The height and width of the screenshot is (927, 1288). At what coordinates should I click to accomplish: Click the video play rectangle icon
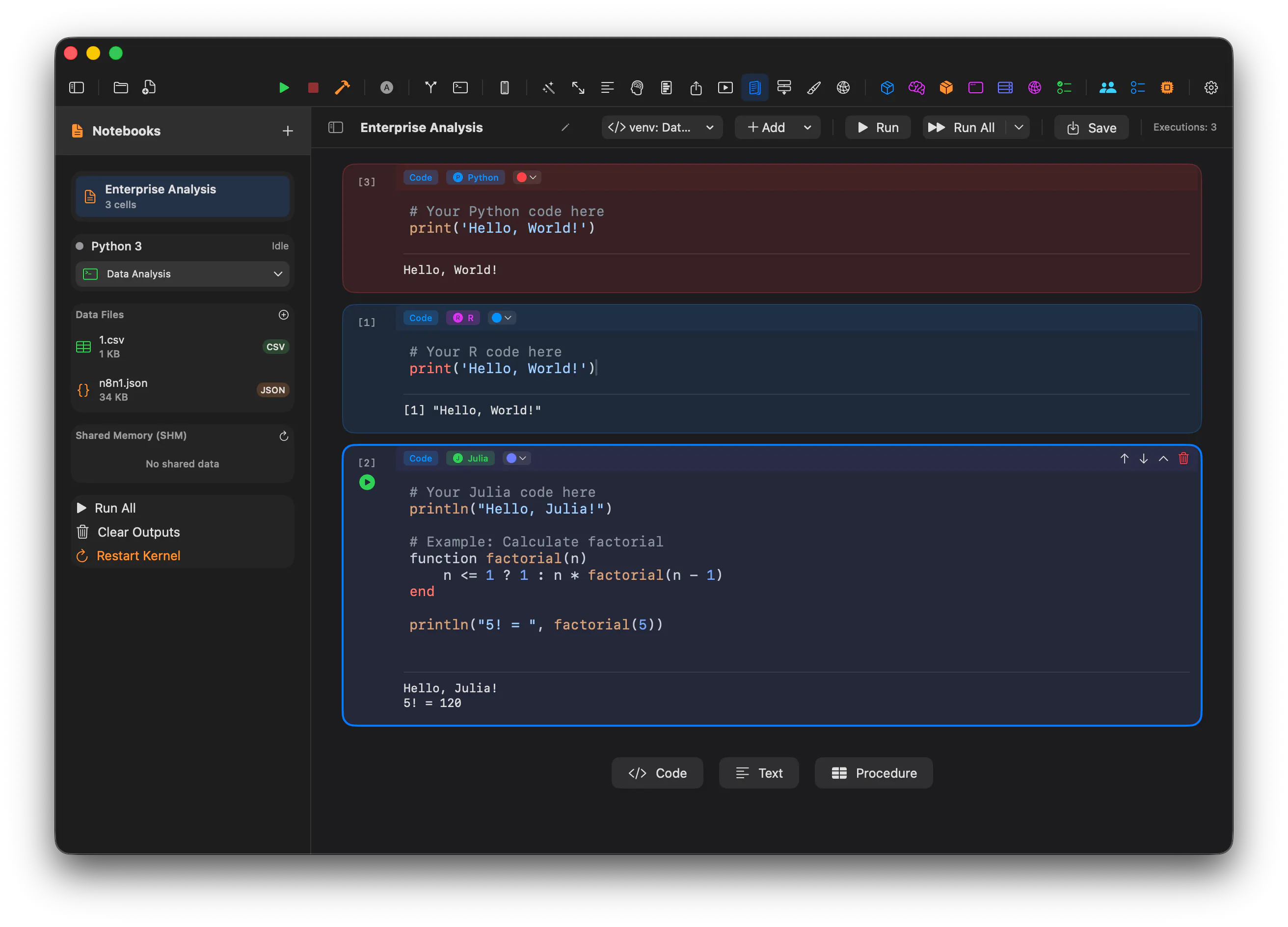pyautogui.click(x=725, y=87)
